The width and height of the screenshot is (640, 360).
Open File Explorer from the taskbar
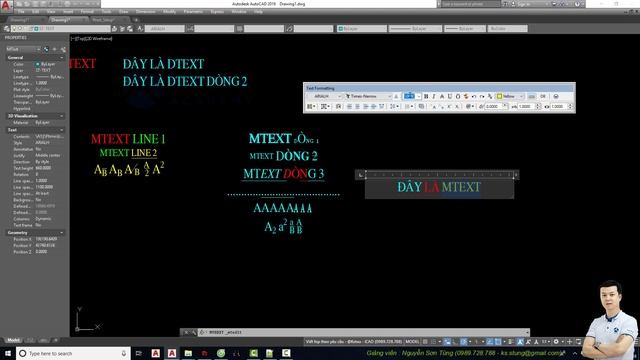[188, 353]
